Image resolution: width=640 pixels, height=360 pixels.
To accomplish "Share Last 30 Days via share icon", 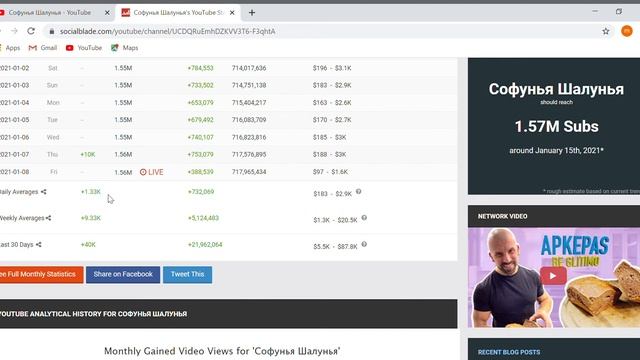I will 39,244.
